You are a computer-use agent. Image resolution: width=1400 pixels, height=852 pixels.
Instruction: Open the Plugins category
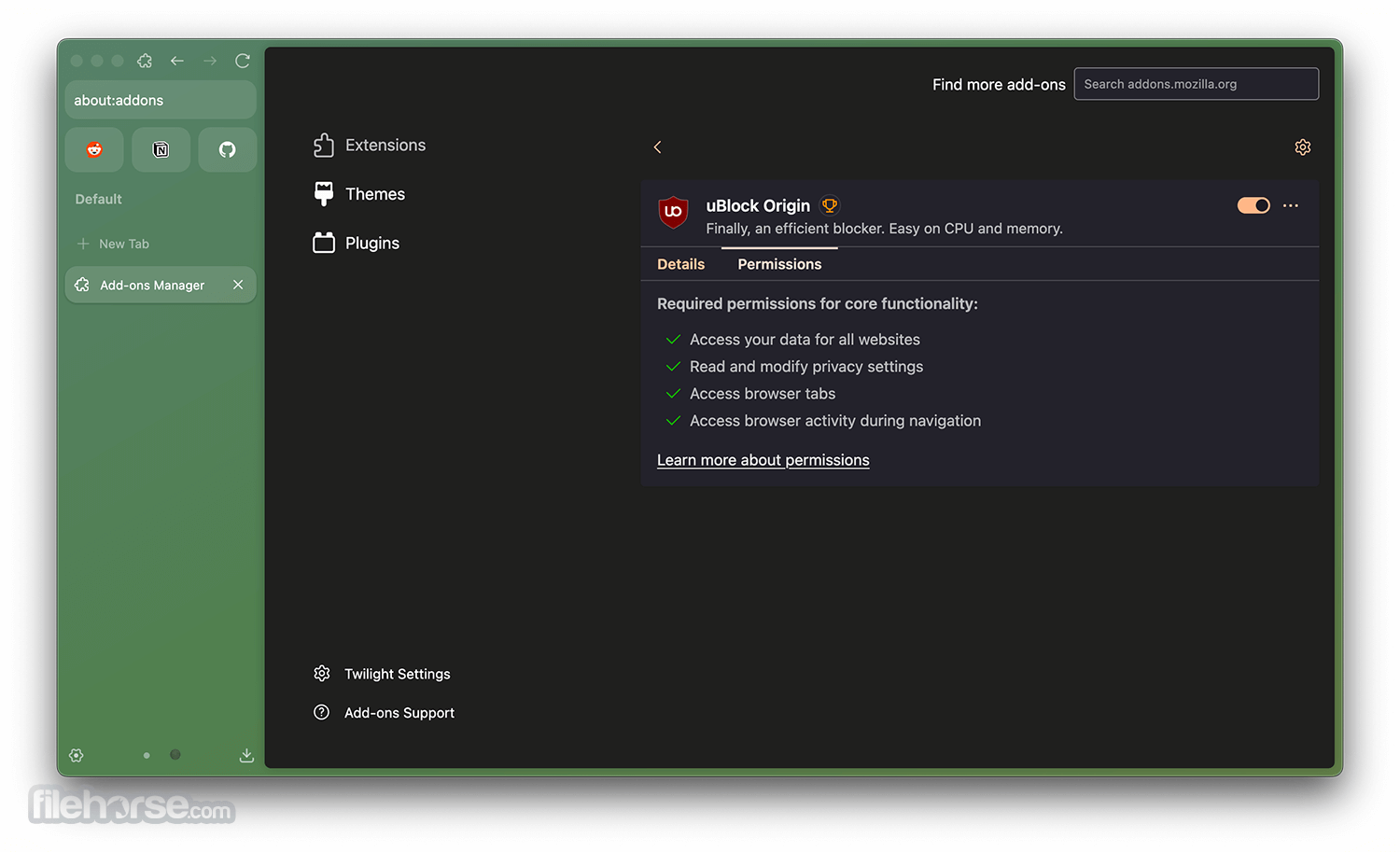tap(357, 243)
